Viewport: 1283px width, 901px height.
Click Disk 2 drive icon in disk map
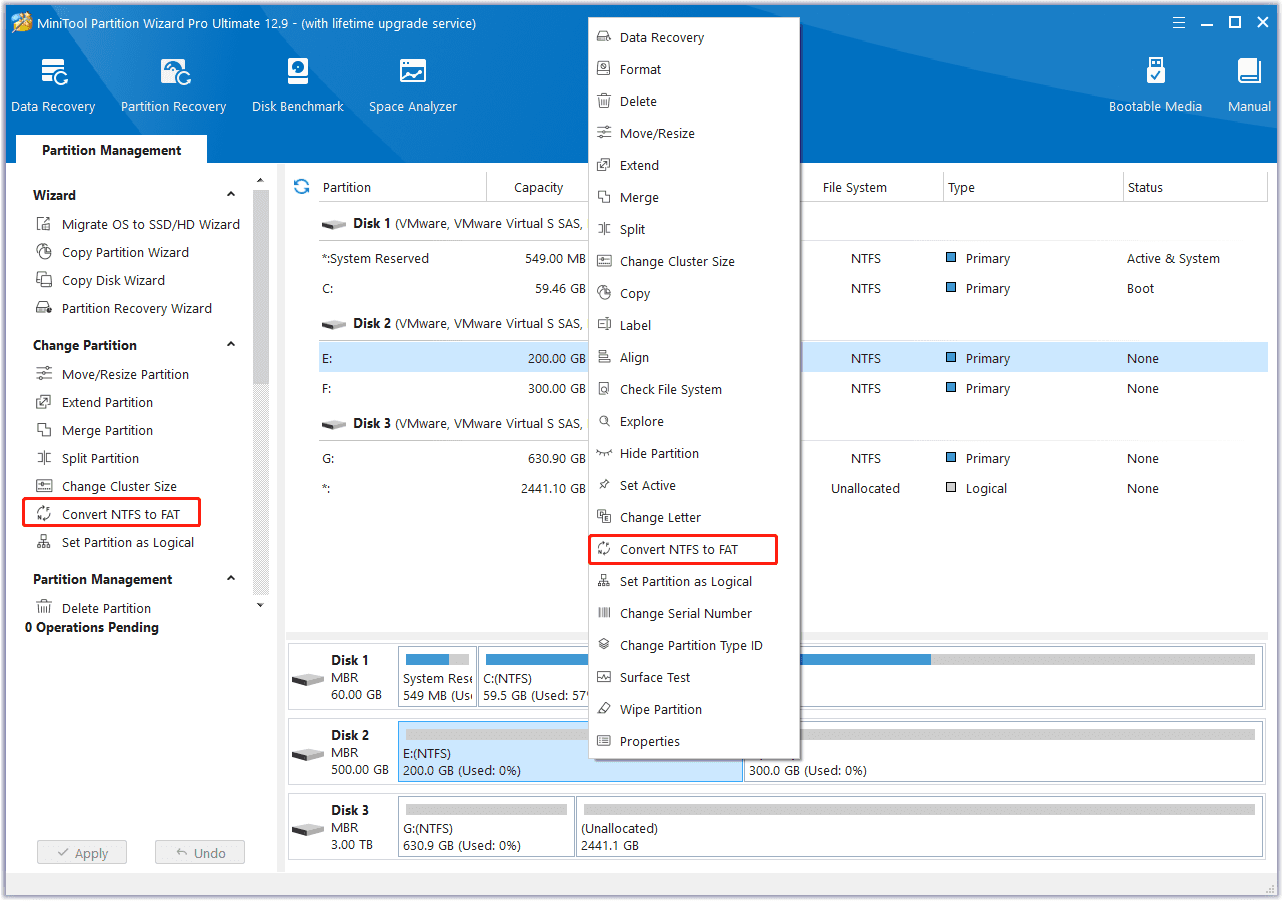tap(307, 754)
